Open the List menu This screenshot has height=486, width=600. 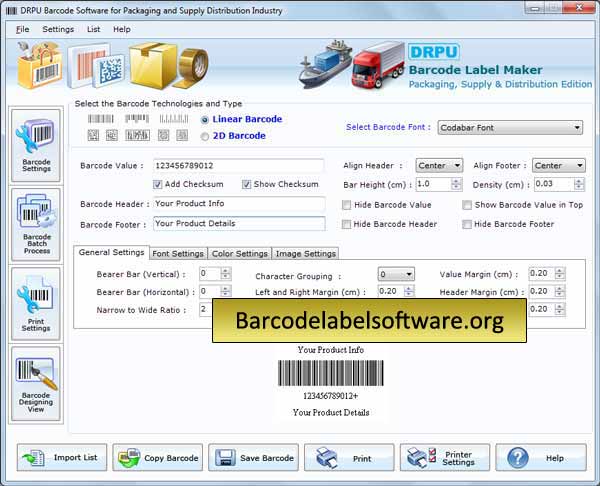(93, 29)
